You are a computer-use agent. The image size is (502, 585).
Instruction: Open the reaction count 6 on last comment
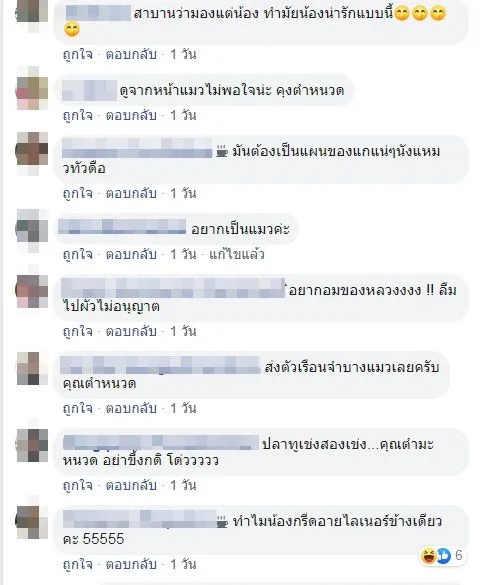(x=459, y=556)
